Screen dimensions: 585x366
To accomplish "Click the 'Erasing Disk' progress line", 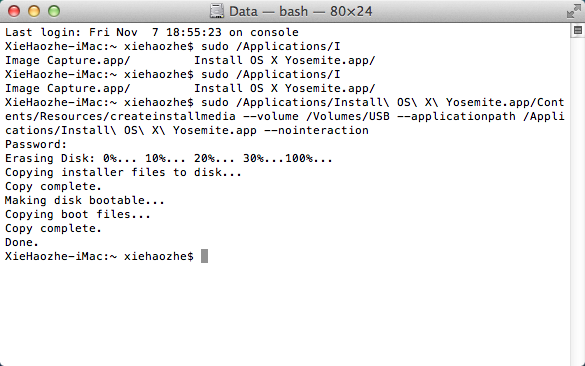I will [x=169, y=159].
